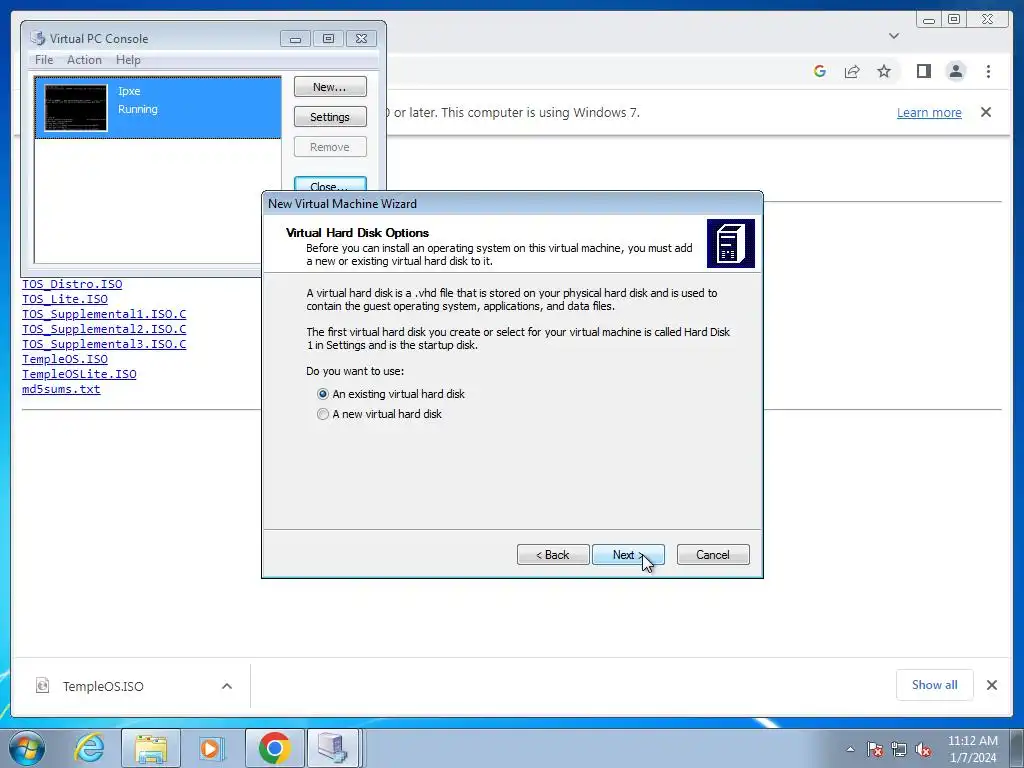
Task: Cancel the New Virtual Machine Wizard
Action: tap(713, 554)
